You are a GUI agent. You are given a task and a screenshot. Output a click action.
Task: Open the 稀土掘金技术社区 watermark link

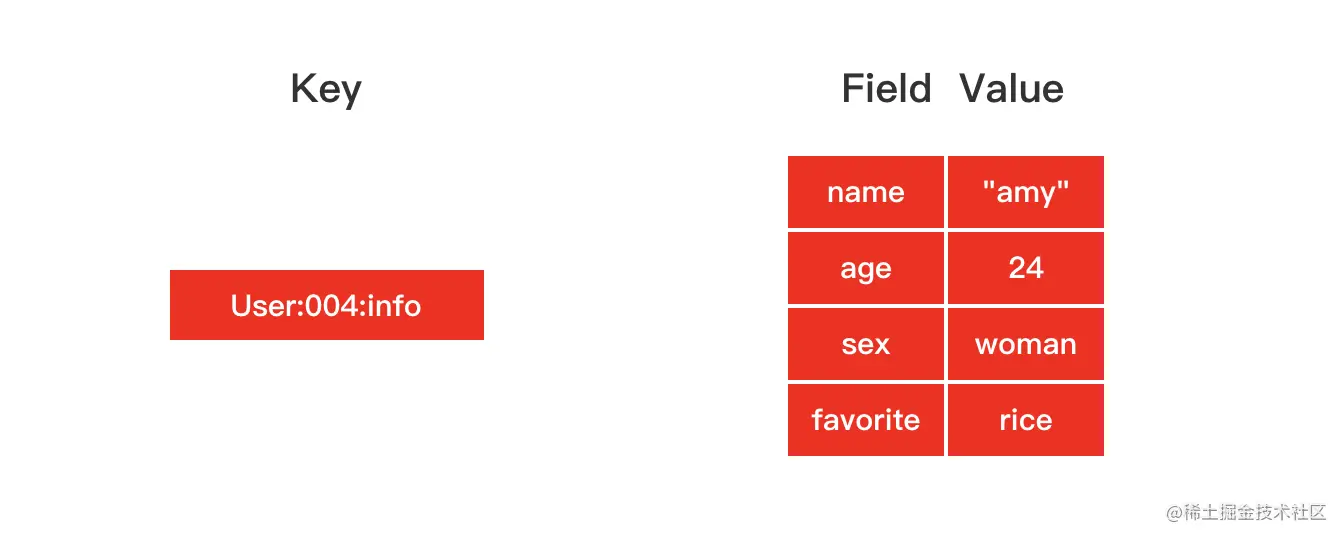tap(1254, 512)
